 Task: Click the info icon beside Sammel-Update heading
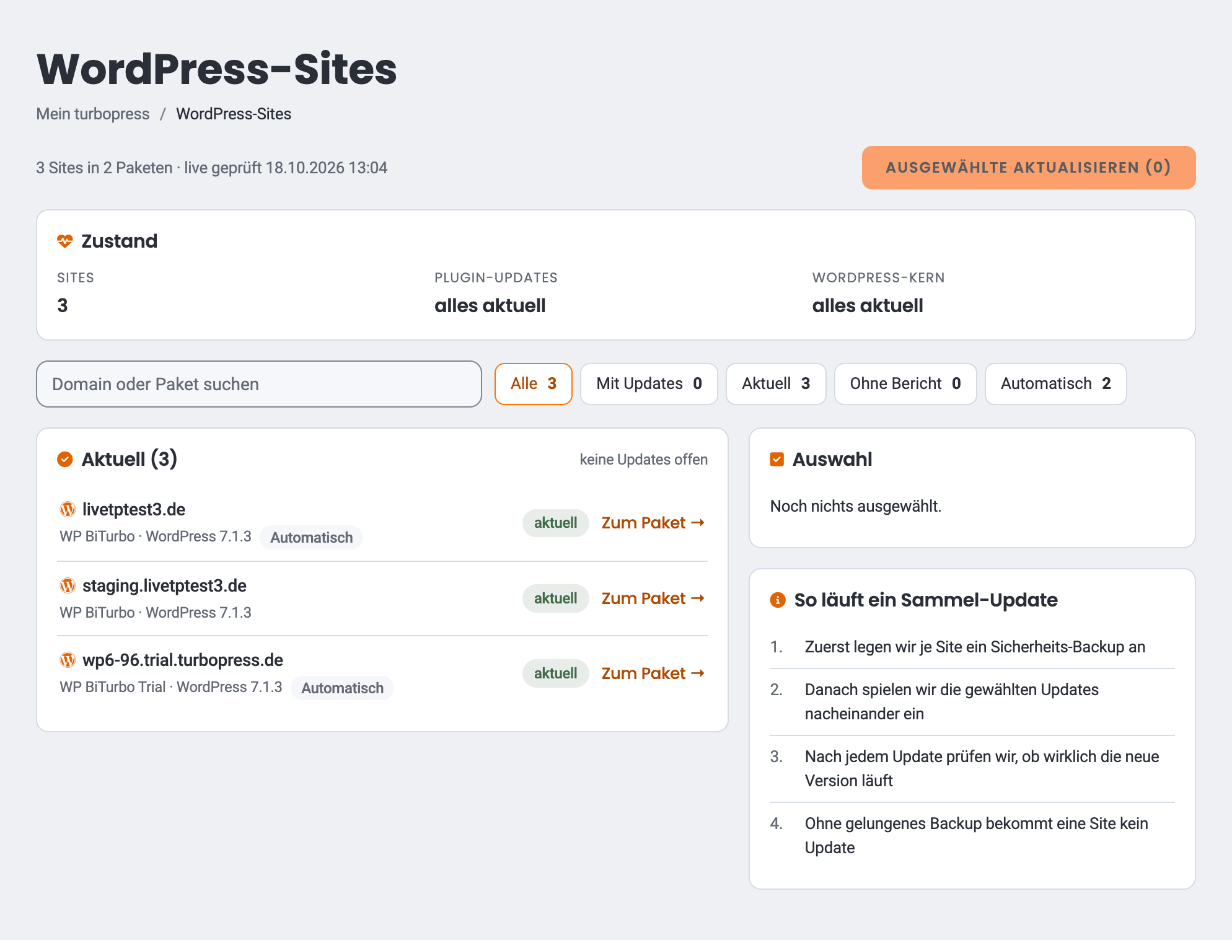point(777,600)
